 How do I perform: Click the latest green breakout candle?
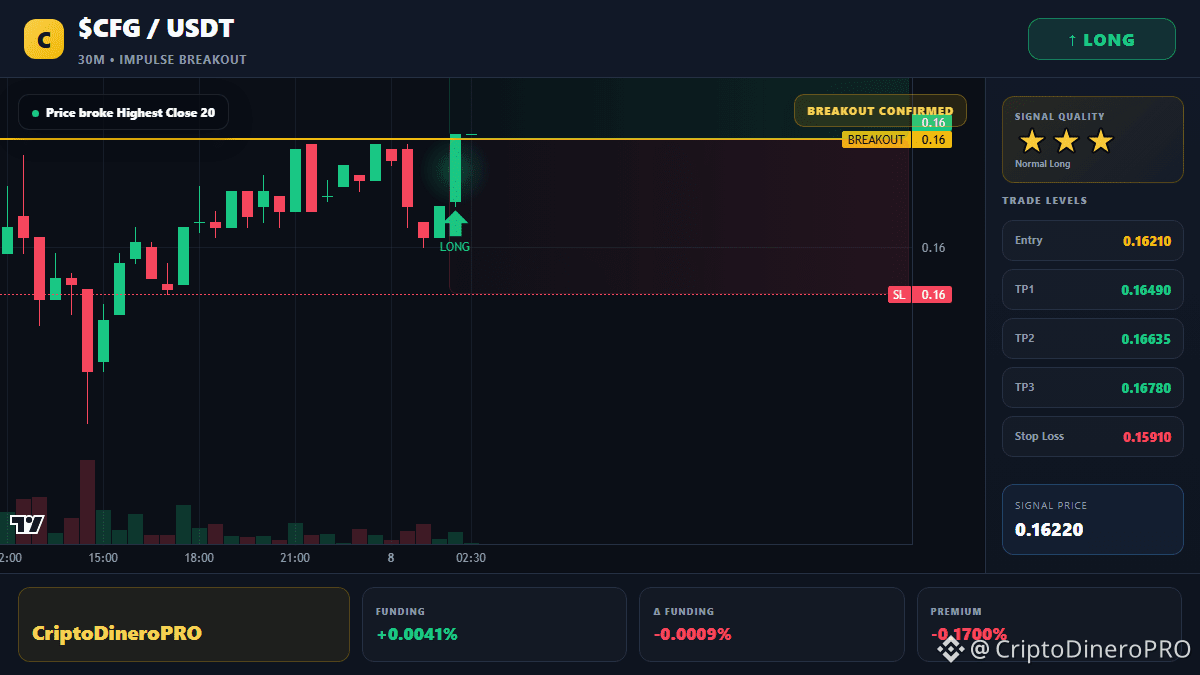(x=455, y=169)
